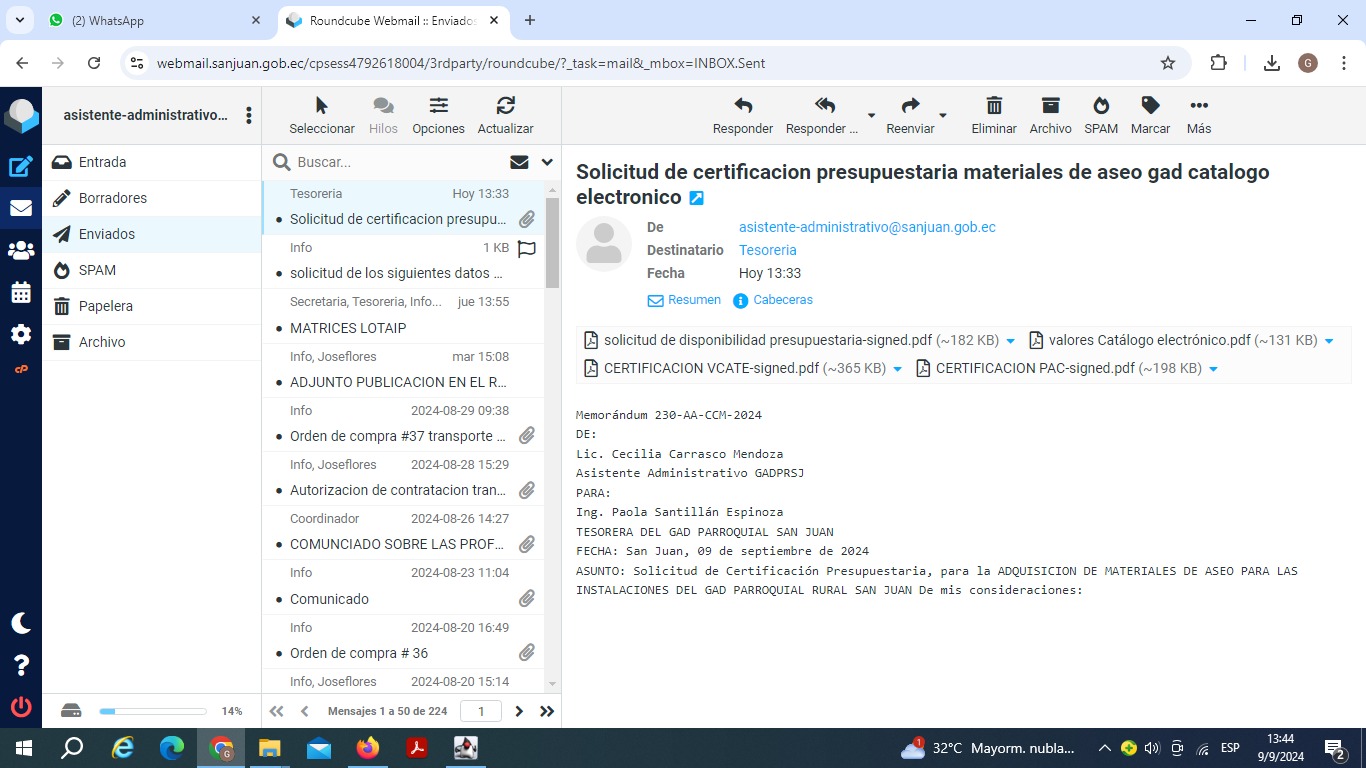Open the calendar icon in left sidebar
The height and width of the screenshot is (768, 1366).
[21, 293]
